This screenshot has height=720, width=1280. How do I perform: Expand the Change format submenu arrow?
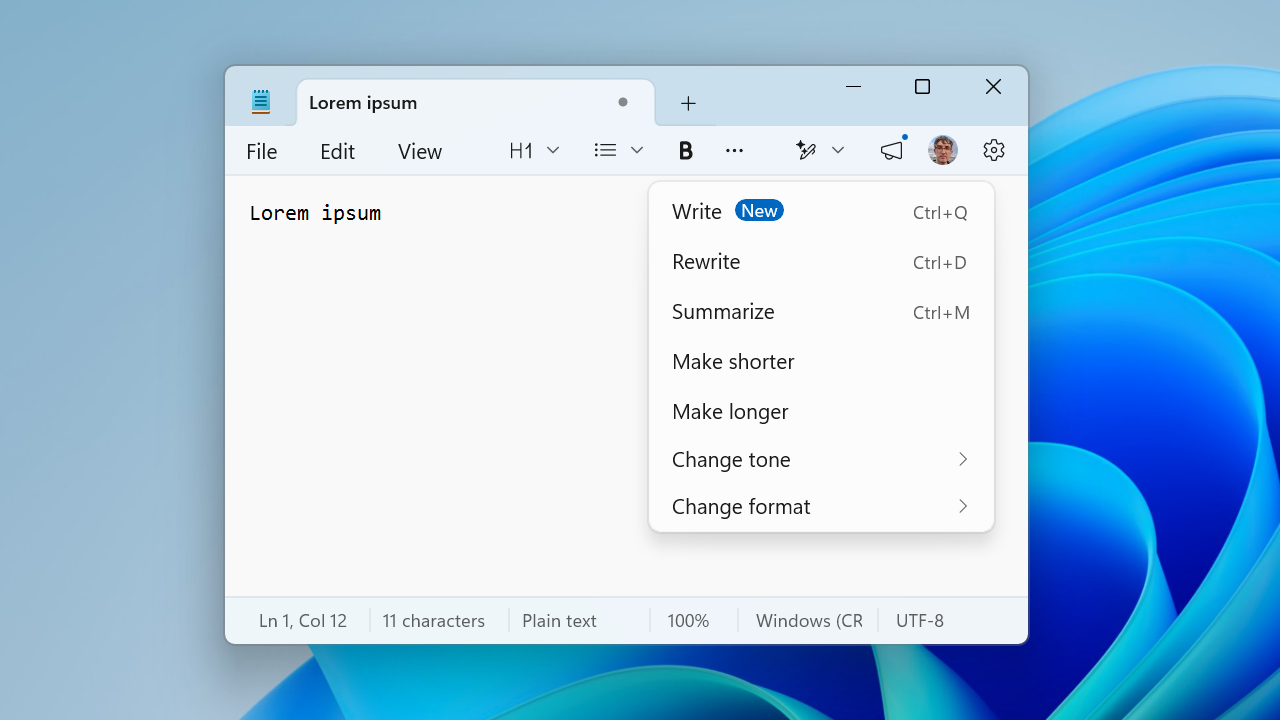point(963,506)
